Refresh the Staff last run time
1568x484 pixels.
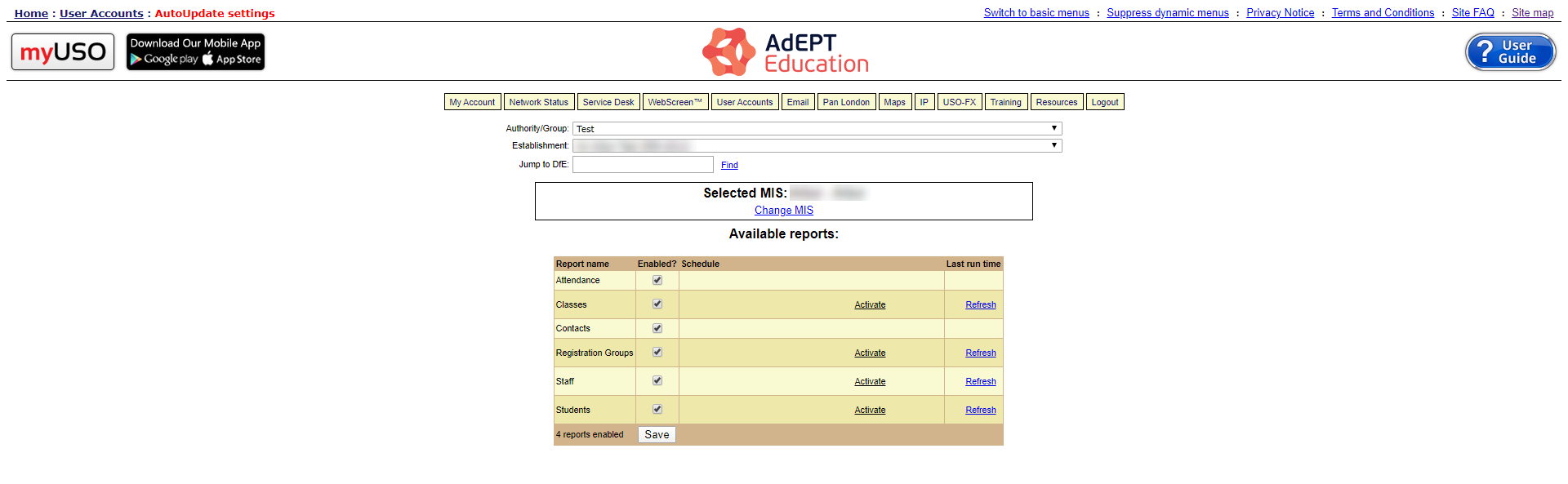click(981, 381)
